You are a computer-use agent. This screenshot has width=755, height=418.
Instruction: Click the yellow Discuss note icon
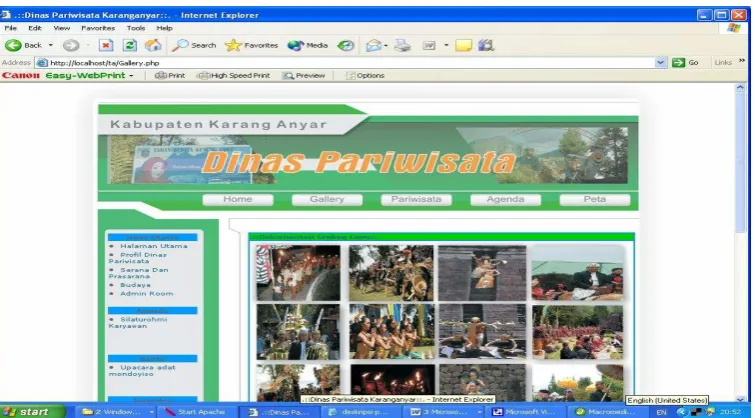tap(463, 45)
